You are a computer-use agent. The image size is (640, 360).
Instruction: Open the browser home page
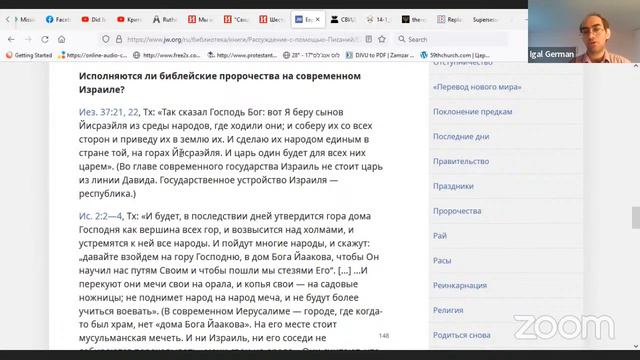62,39
